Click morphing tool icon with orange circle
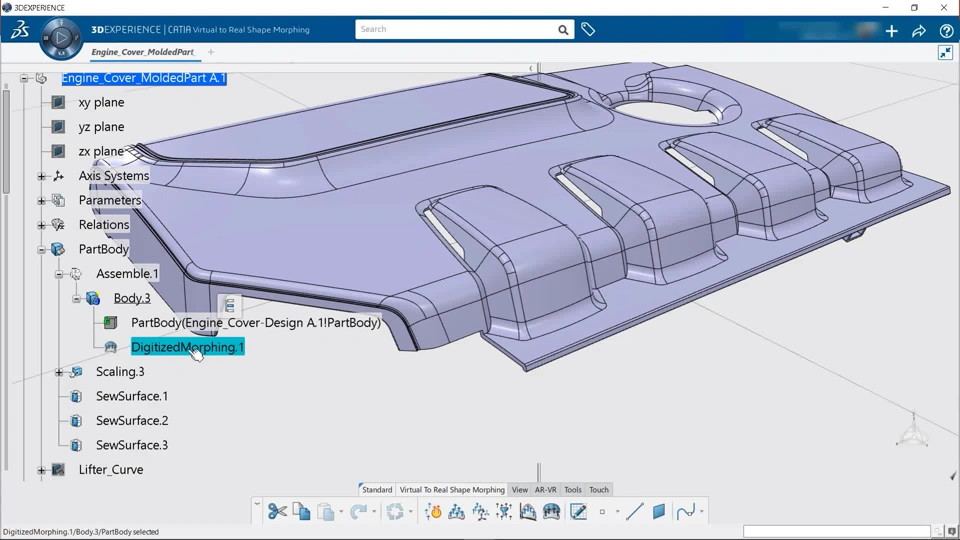This screenshot has height=540, width=960. coord(433,511)
